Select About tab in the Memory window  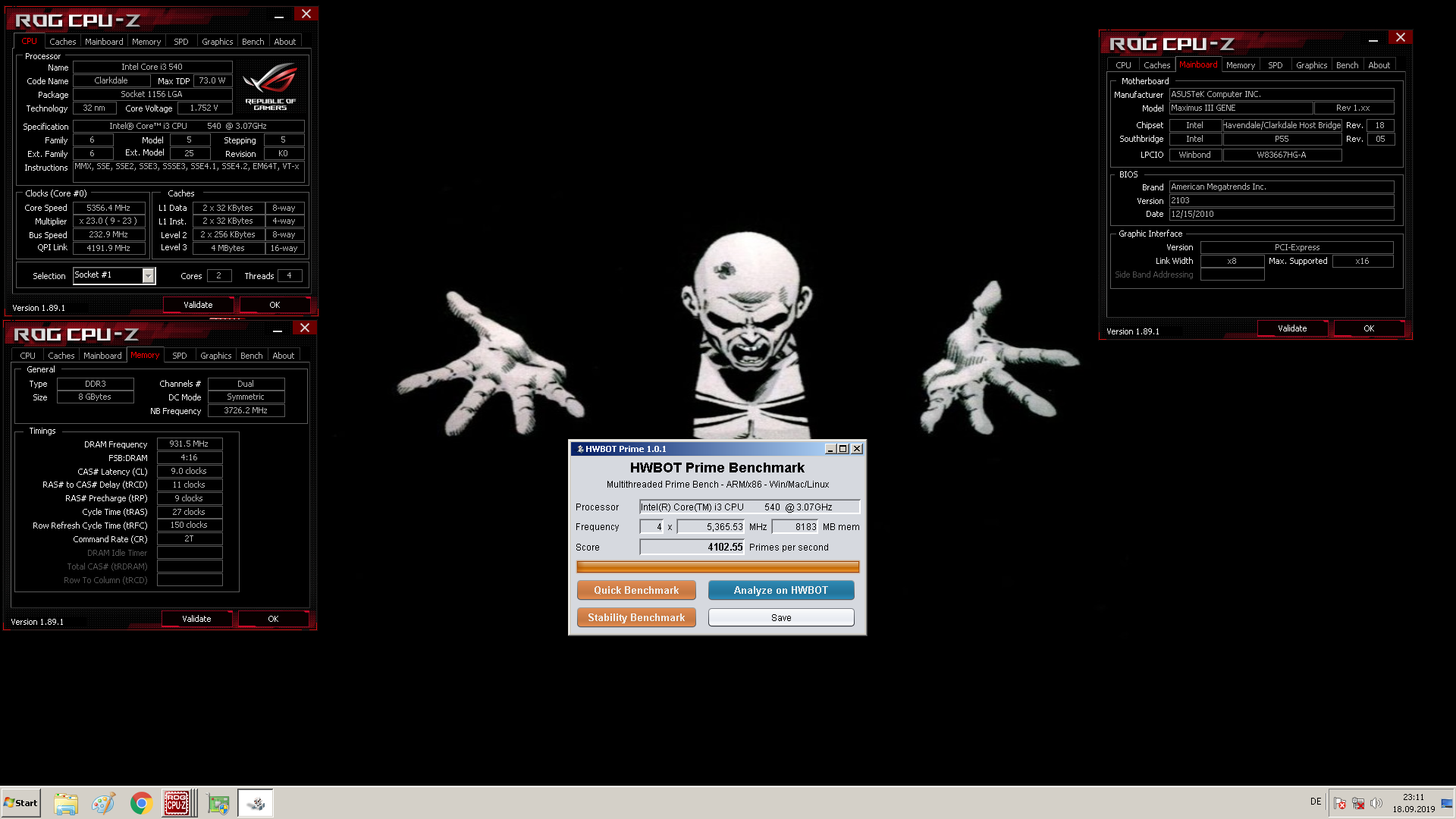click(x=284, y=356)
